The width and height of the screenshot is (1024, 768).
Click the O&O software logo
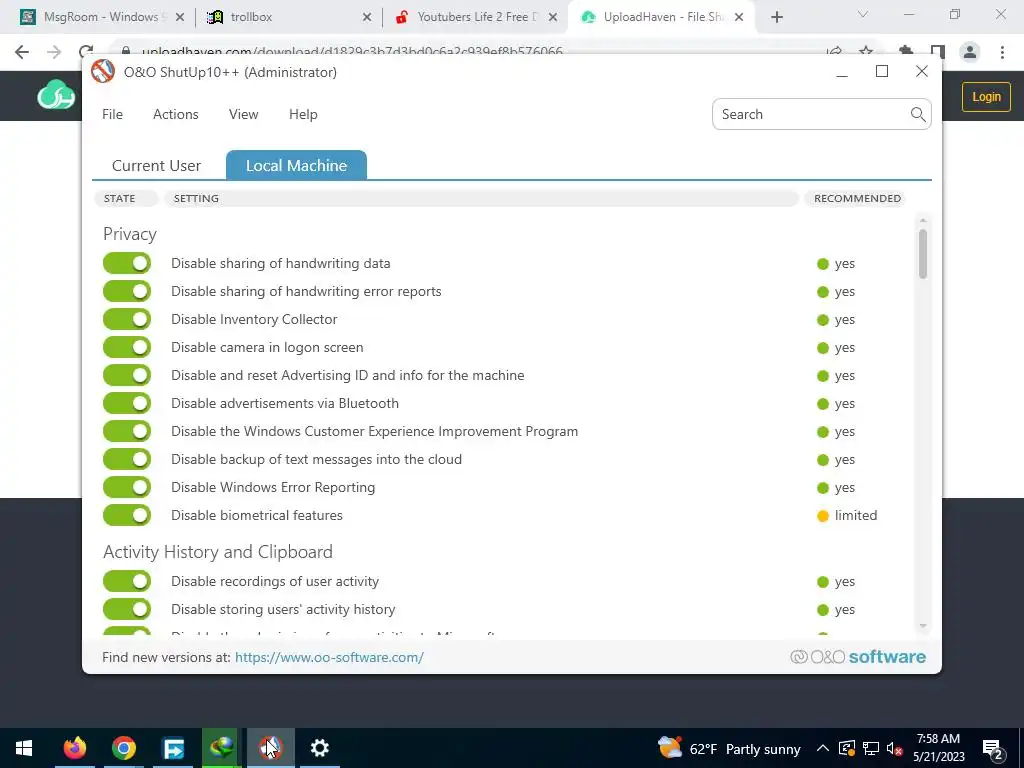[857, 657]
